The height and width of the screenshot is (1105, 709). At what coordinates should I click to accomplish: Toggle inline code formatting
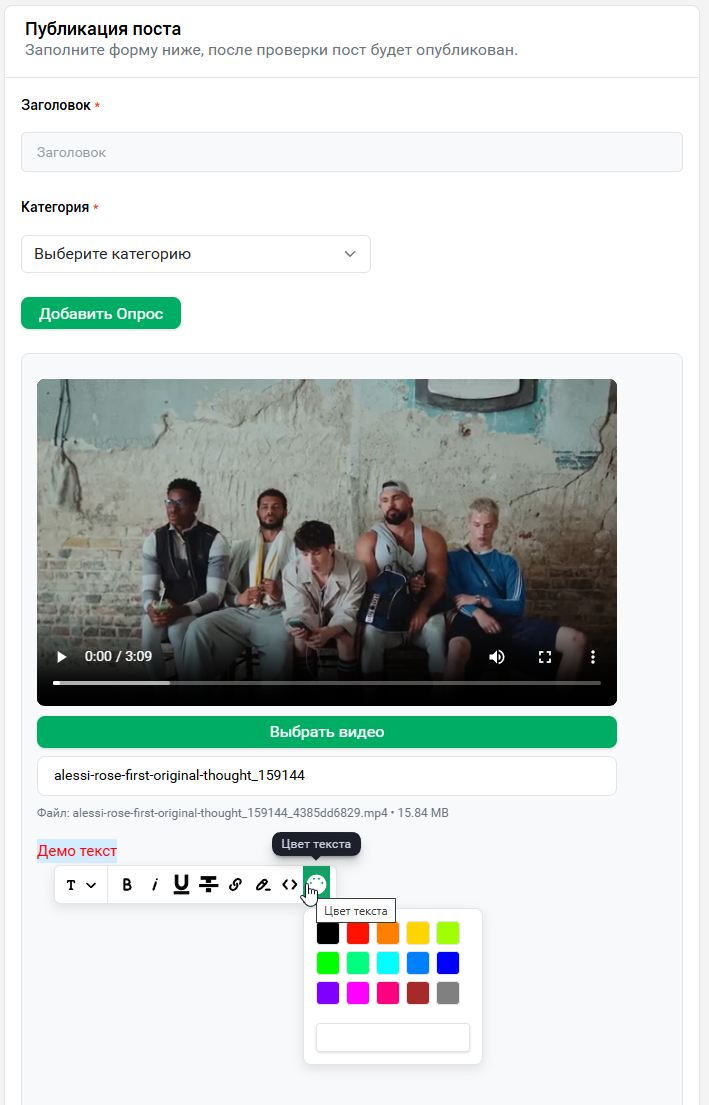289,884
